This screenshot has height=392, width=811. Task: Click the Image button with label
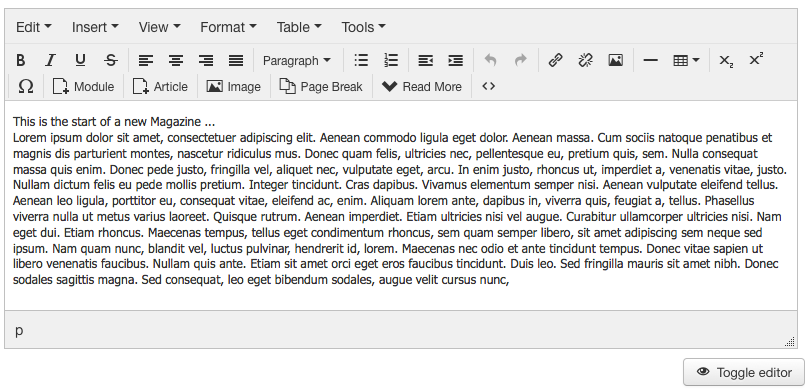click(234, 86)
